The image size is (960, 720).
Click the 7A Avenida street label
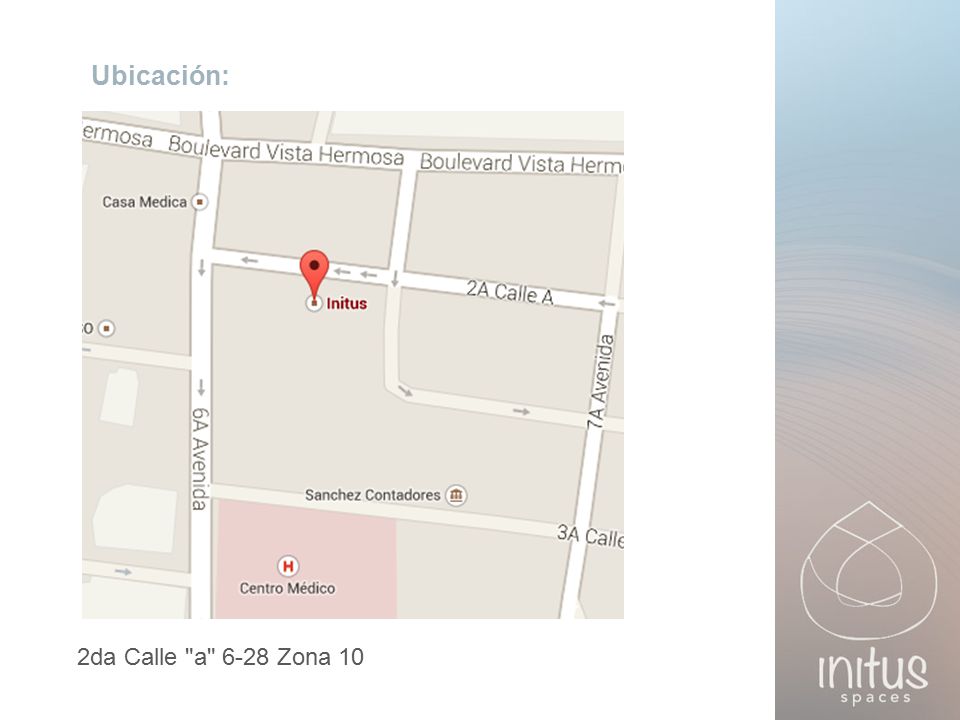601,381
